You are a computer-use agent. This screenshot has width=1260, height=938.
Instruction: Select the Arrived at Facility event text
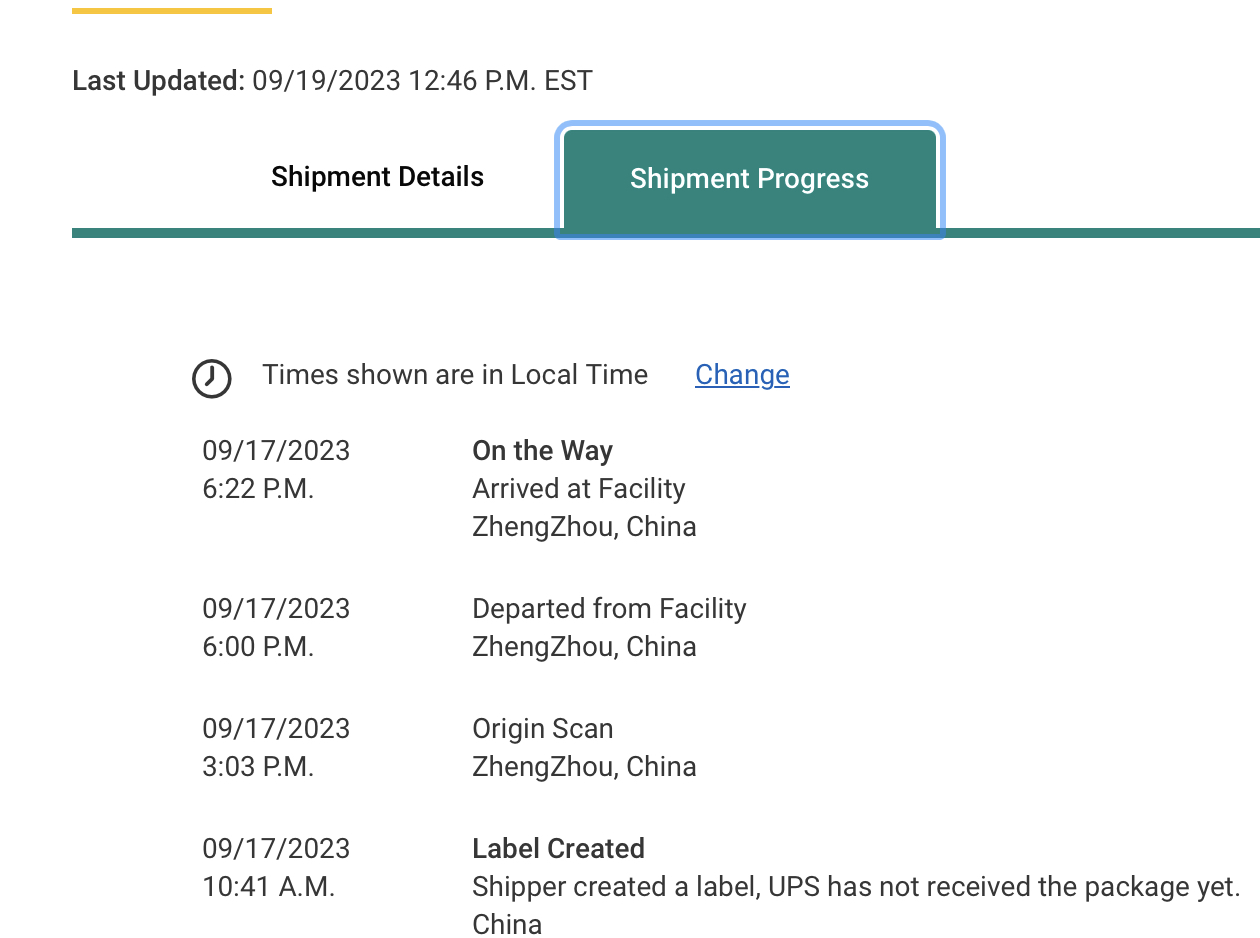(x=578, y=489)
